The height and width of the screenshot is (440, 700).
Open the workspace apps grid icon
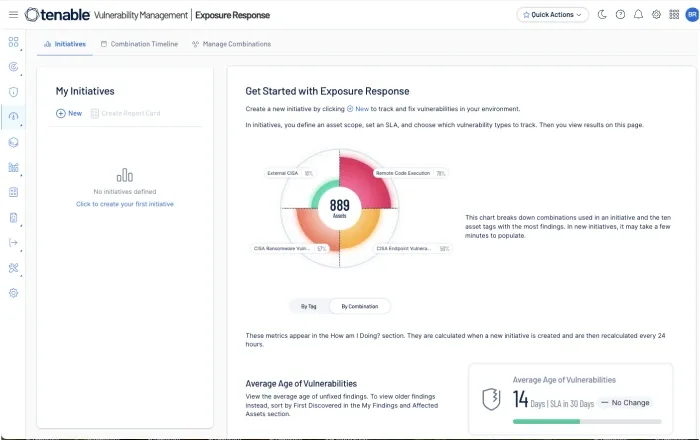tap(674, 15)
